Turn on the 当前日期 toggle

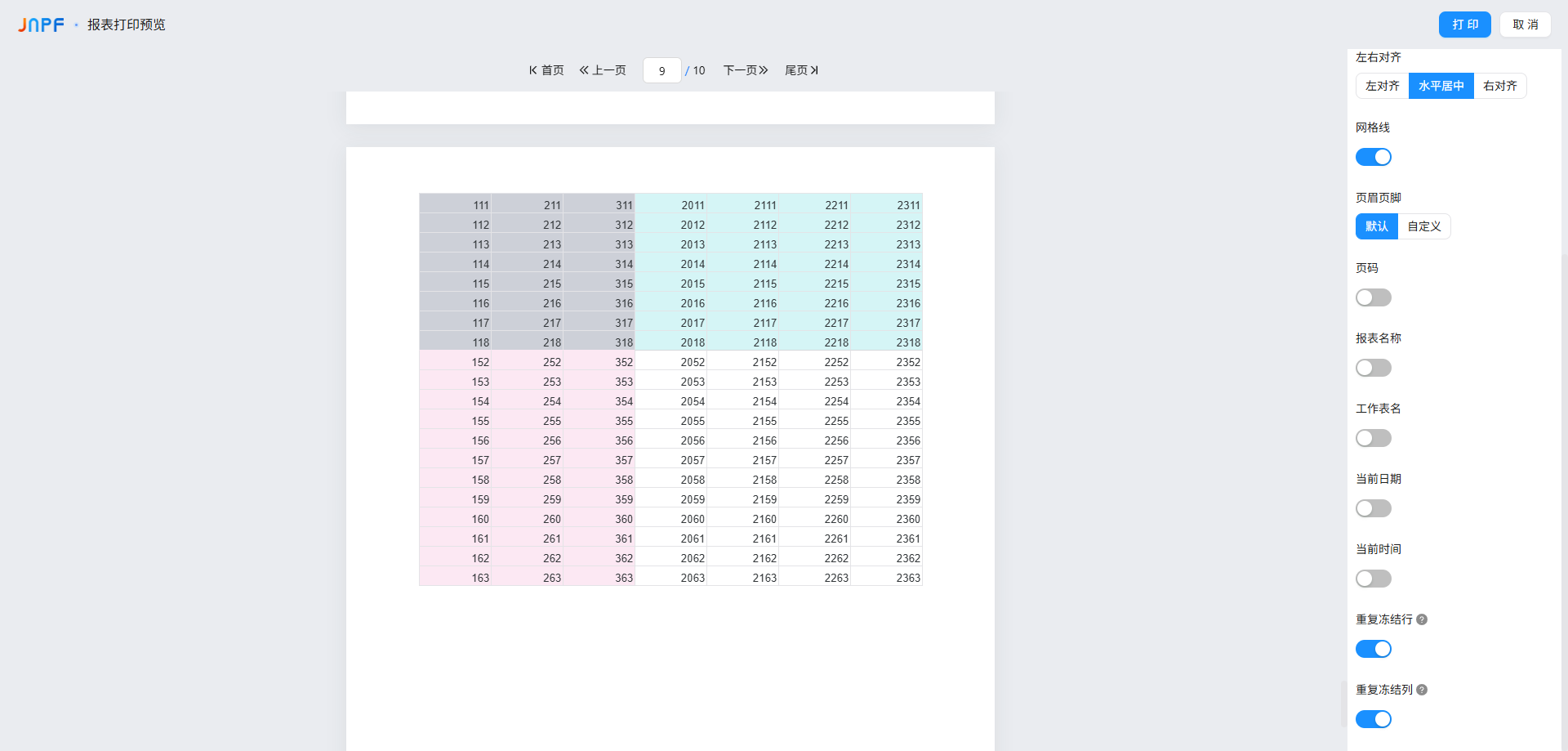click(x=1374, y=508)
